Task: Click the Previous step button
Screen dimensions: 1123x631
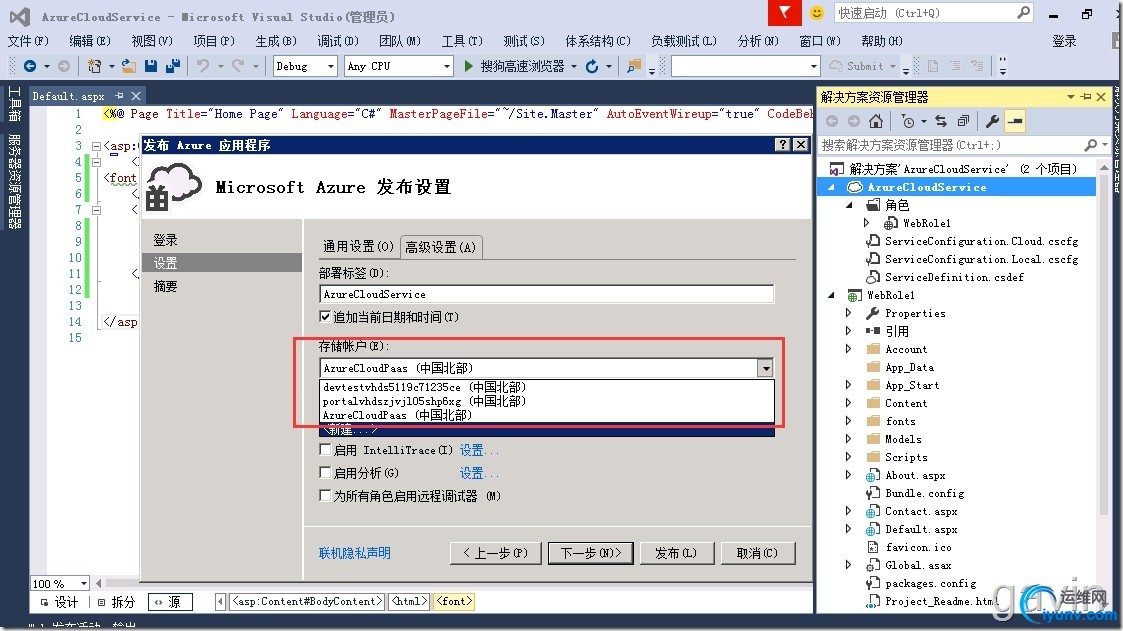Action: 496,553
